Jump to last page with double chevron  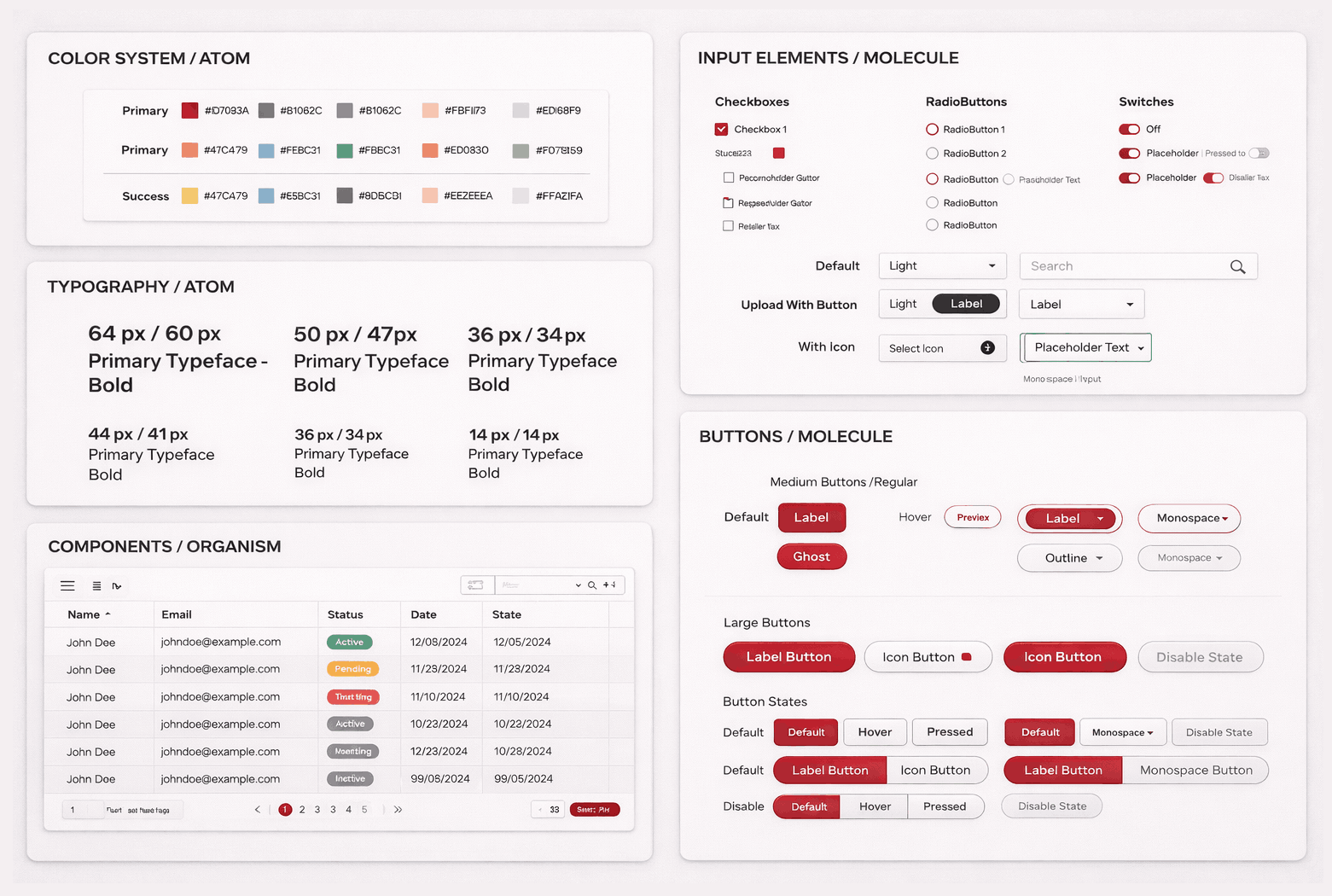(398, 810)
